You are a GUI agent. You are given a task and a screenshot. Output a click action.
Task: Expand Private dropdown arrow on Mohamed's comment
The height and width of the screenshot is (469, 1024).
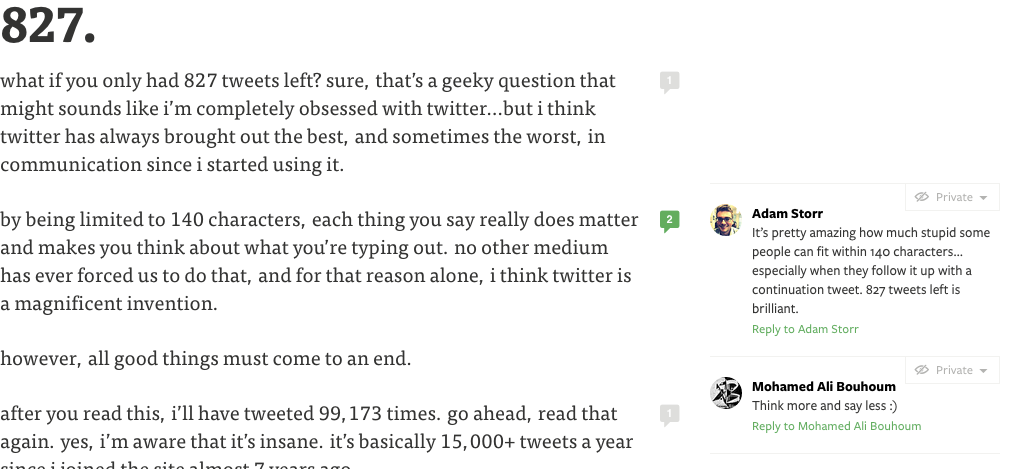(x=983, y=371)
